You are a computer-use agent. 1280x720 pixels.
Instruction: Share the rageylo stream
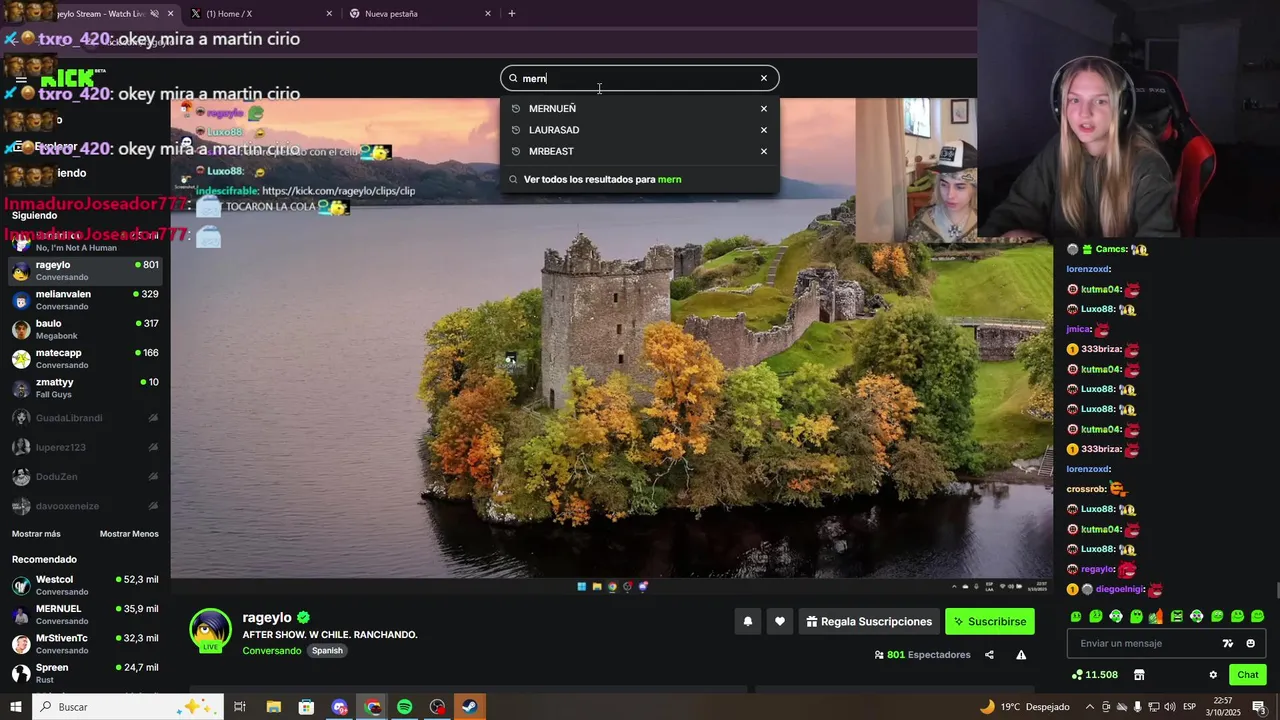pos(989,655)
